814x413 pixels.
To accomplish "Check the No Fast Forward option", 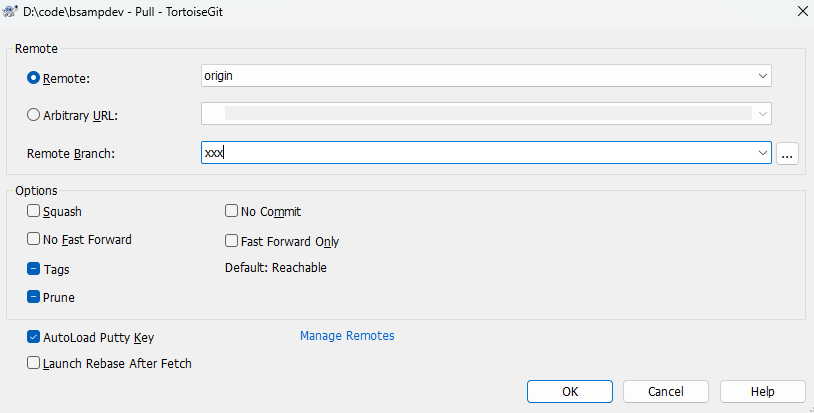I will (x=33, y=239).
